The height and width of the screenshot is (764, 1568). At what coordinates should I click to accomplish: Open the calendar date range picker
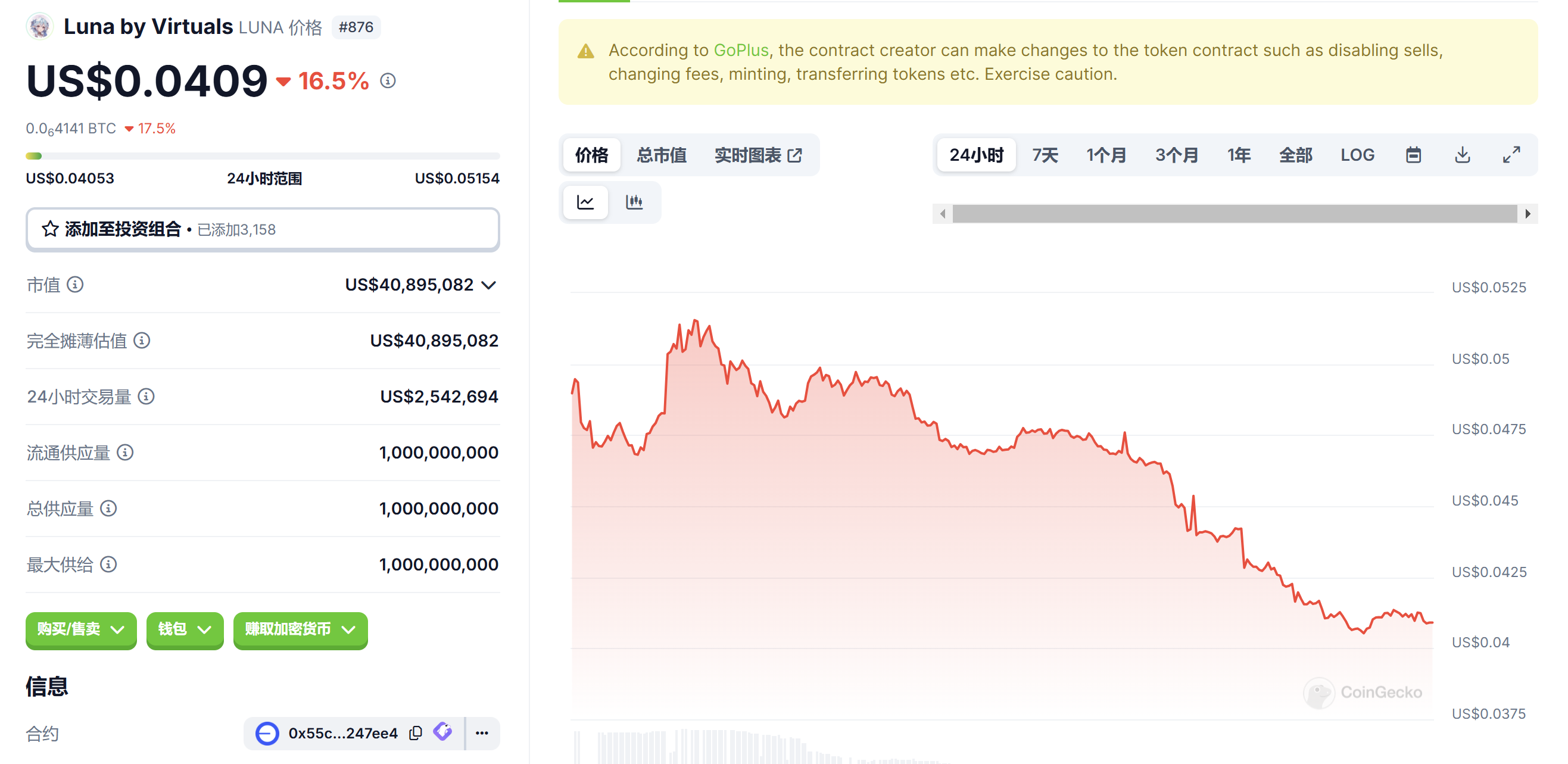(x=1413, y=155)
